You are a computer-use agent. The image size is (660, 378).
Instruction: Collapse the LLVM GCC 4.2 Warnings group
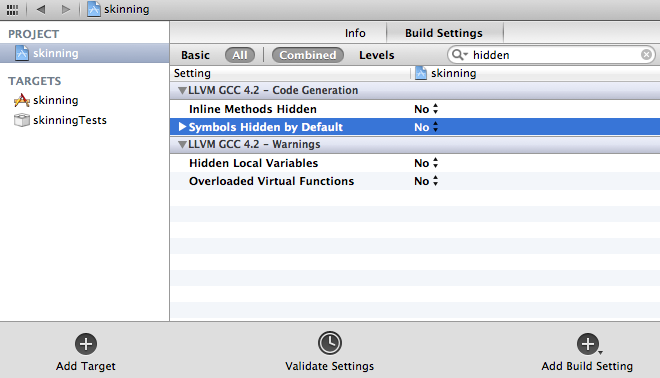[x=182, y=144]
